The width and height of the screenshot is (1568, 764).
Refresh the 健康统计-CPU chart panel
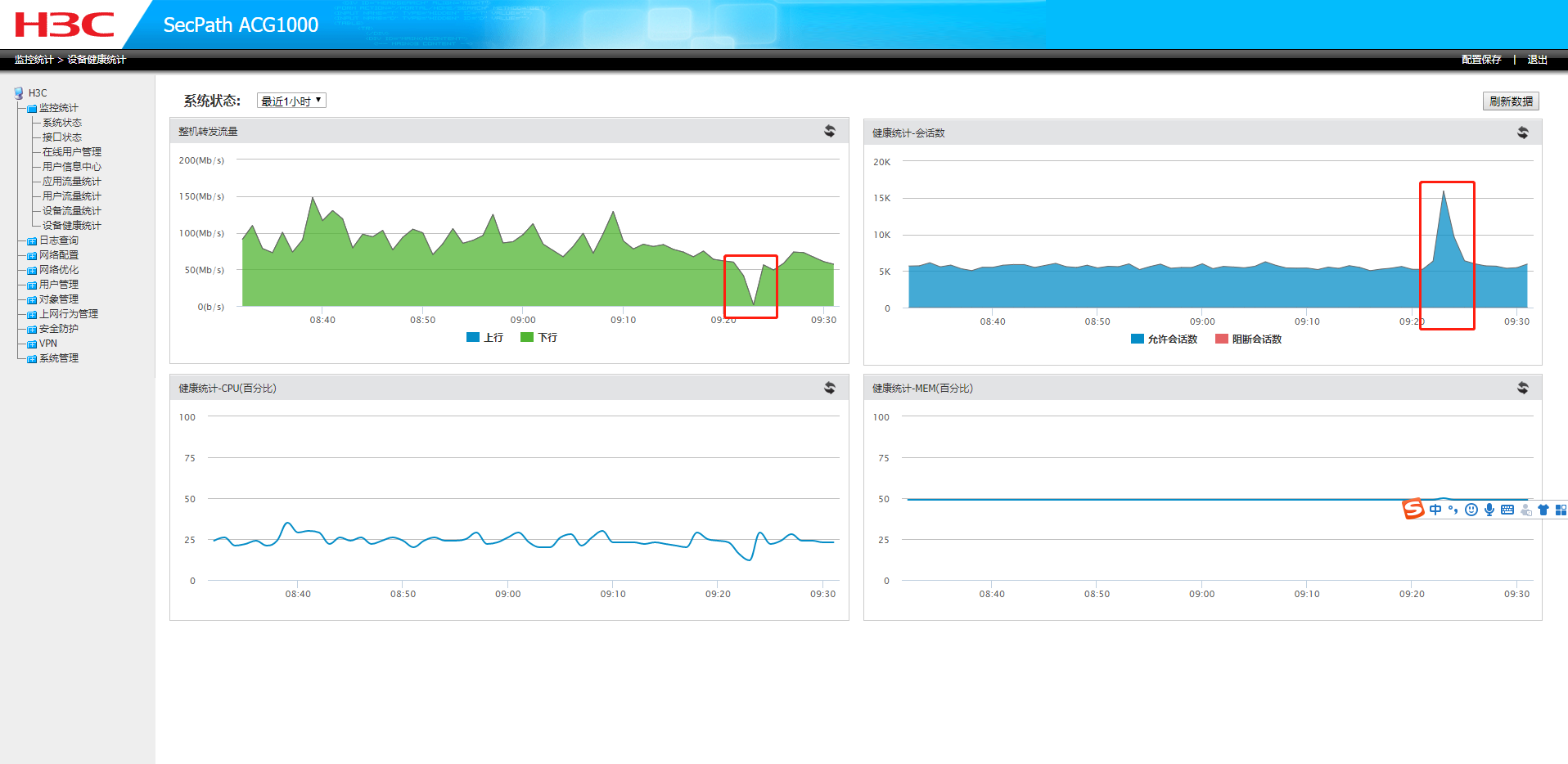point(829,388)
